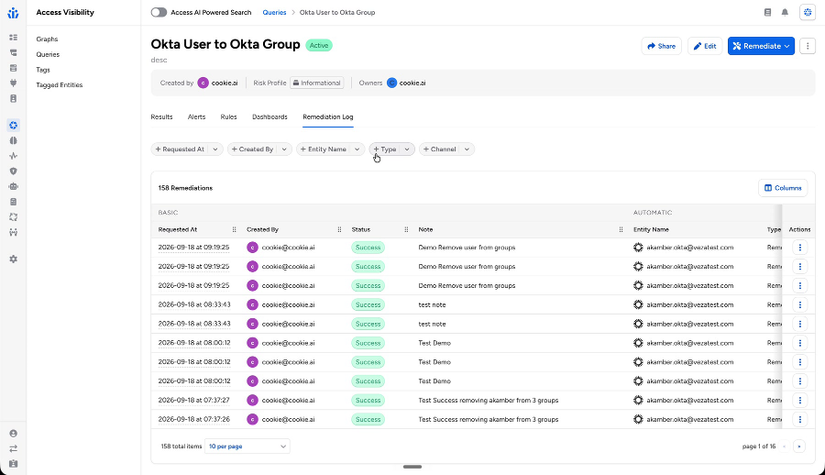Select the highlighted Access Visibility sidebar icon
The image size is (825, 475).
tap(13, 125)
